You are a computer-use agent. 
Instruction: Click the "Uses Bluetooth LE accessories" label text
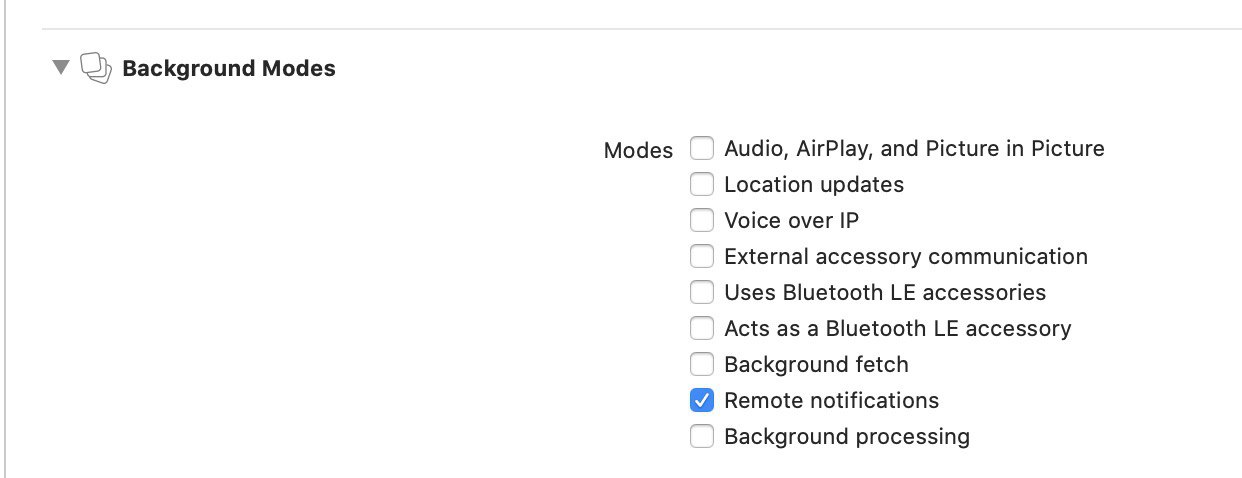click(x=885, y=293)
